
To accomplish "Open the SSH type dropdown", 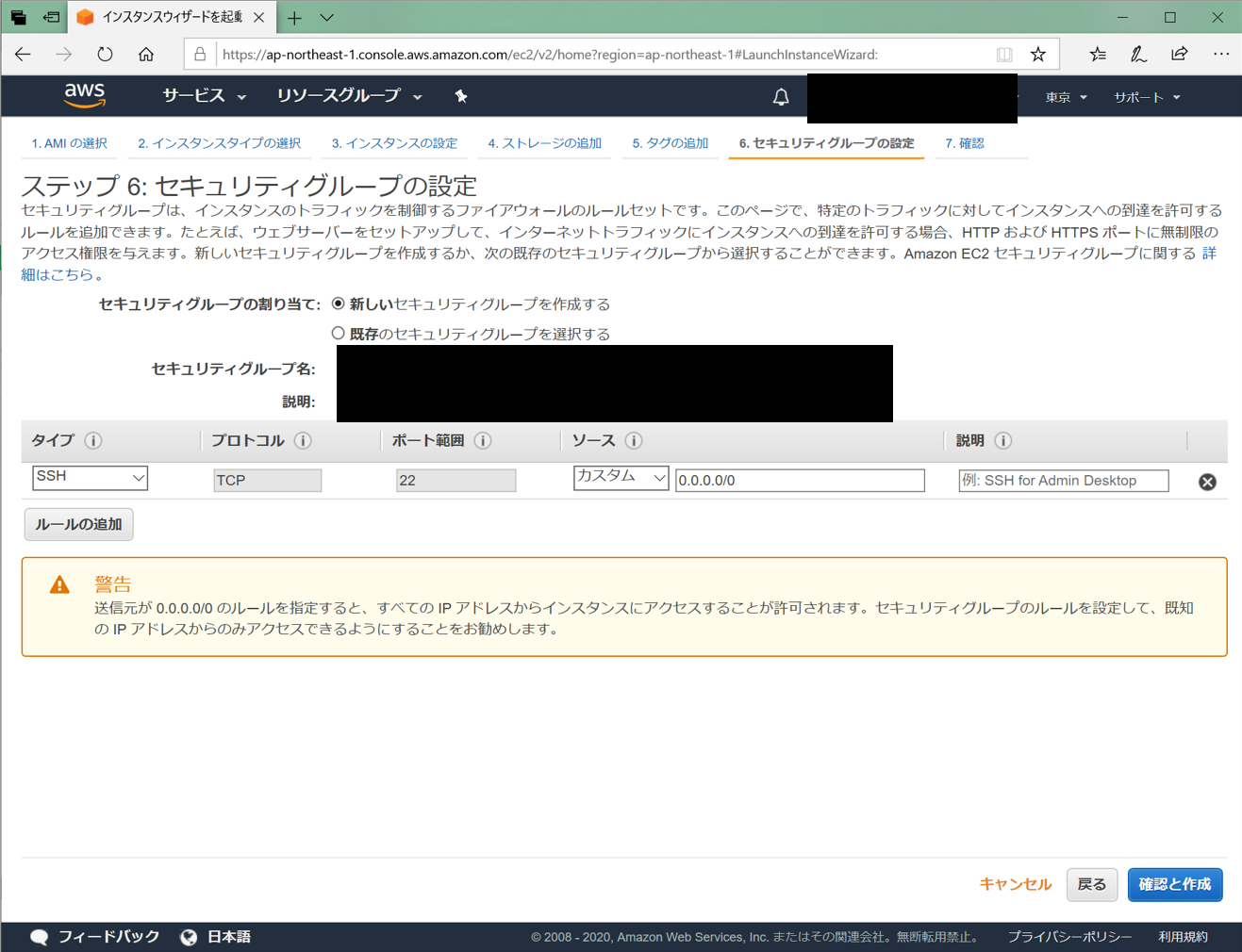I will pyautogui.click(x=90, y=478).
